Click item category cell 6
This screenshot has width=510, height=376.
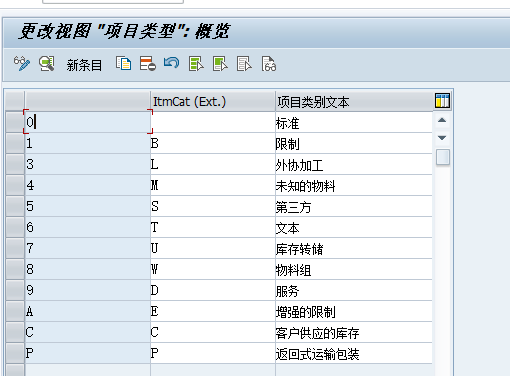88,227
